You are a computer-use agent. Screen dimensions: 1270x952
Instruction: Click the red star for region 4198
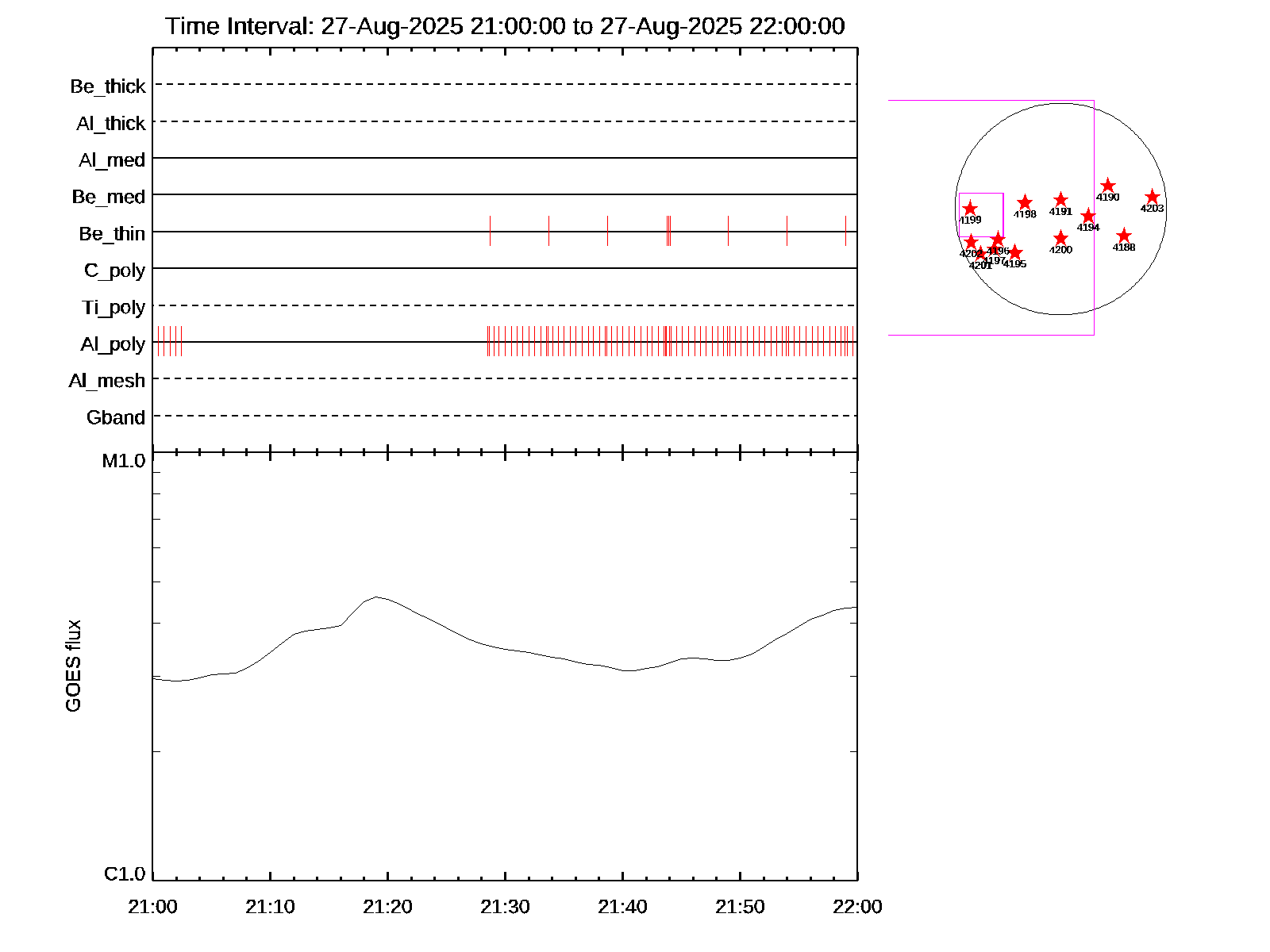[x=1025, y=202]
